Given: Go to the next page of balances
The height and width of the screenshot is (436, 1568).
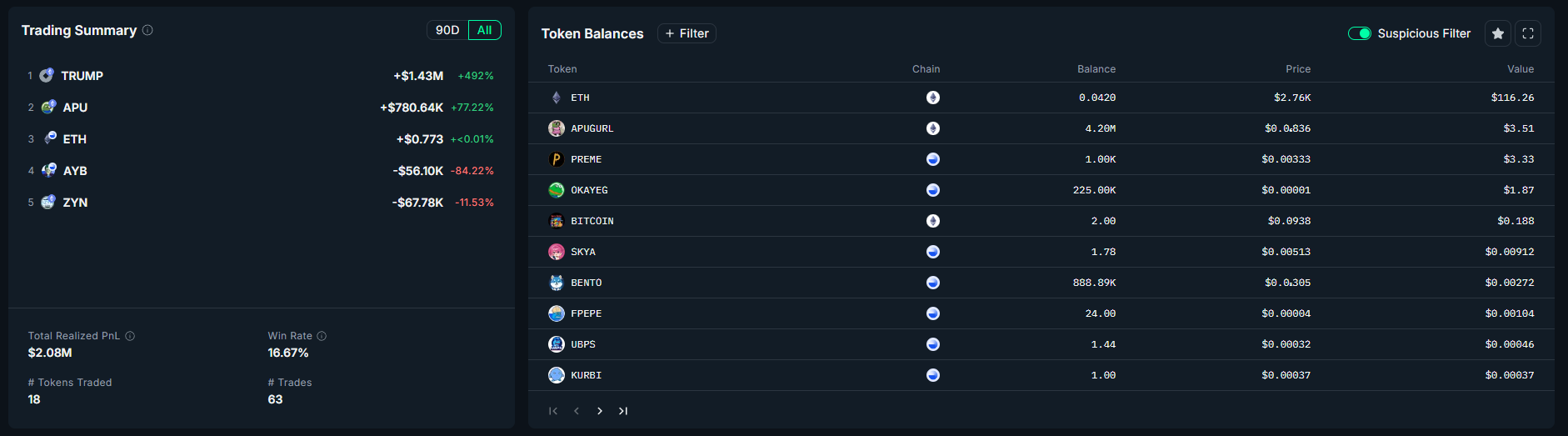Looking at the screenshot, I should 600,411.
